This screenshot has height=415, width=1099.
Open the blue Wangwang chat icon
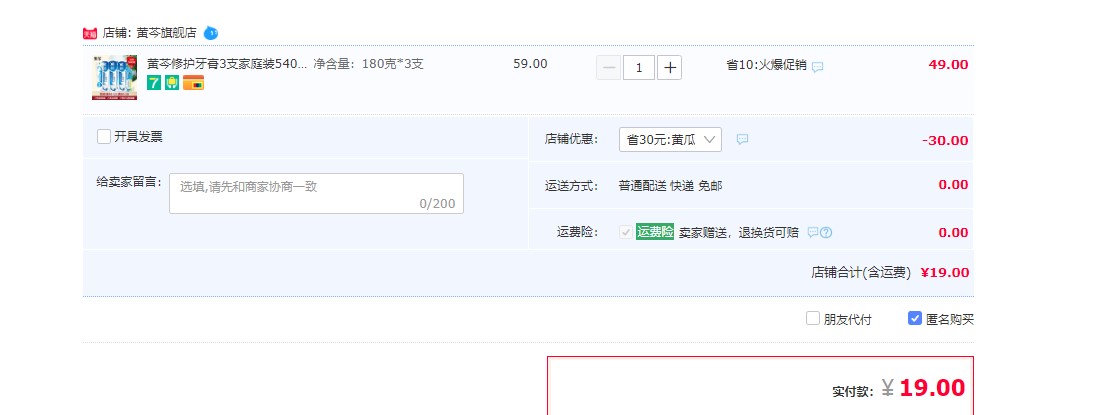[x=211, y=33]
